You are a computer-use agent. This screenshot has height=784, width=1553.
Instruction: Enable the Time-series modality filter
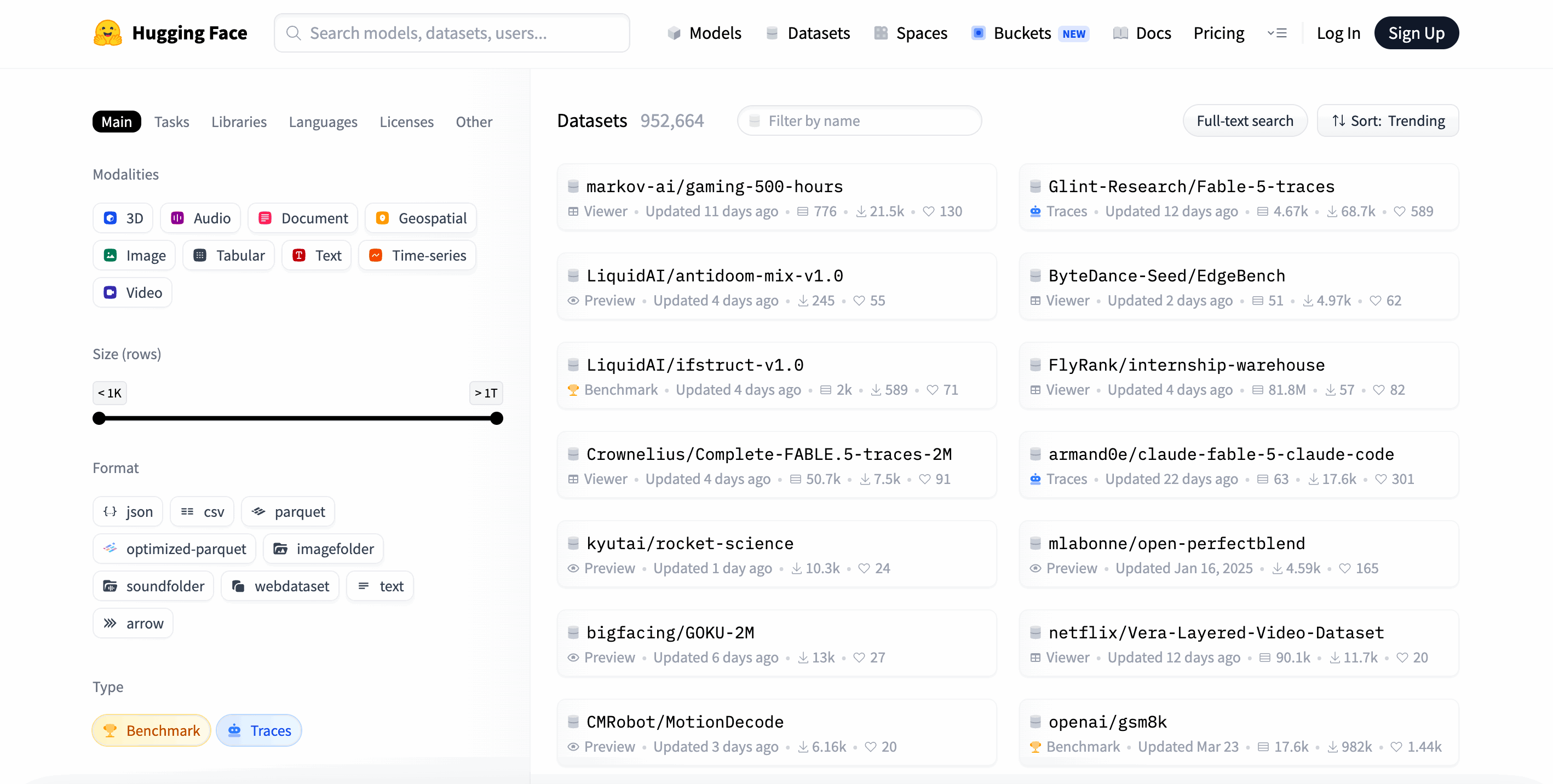point(417,256)
